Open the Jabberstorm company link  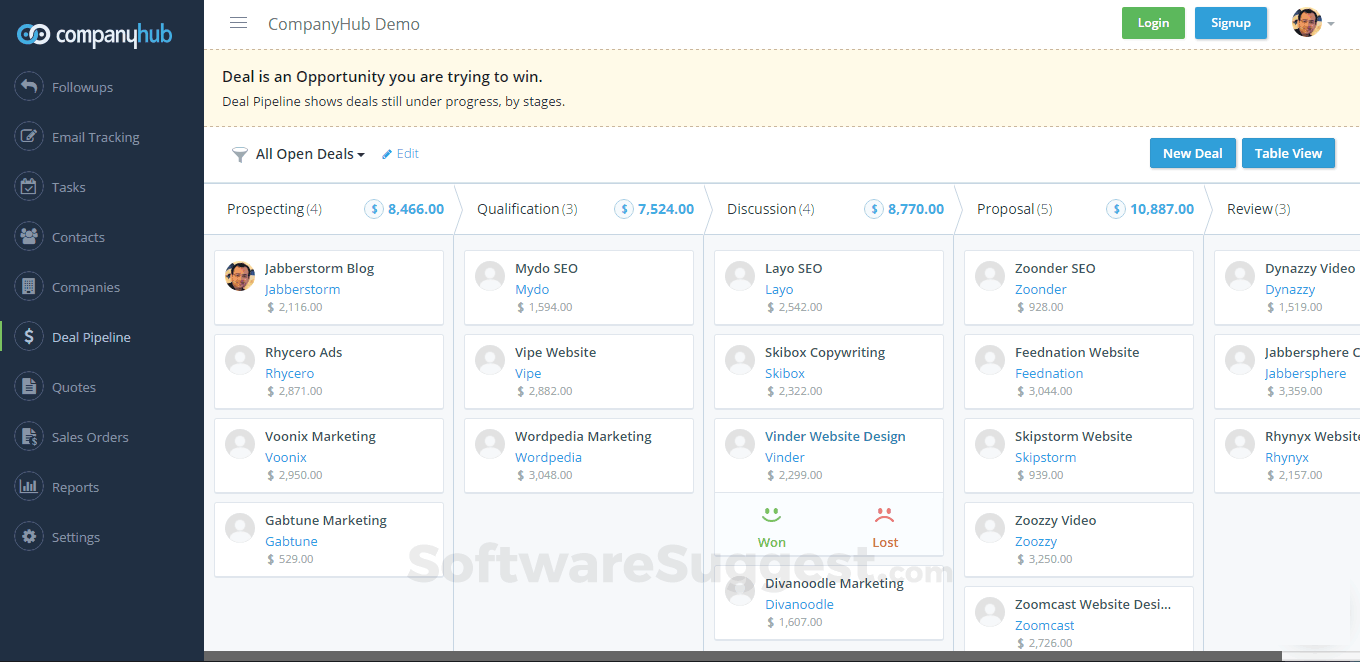pyautogui.click(x=302, y=289)
